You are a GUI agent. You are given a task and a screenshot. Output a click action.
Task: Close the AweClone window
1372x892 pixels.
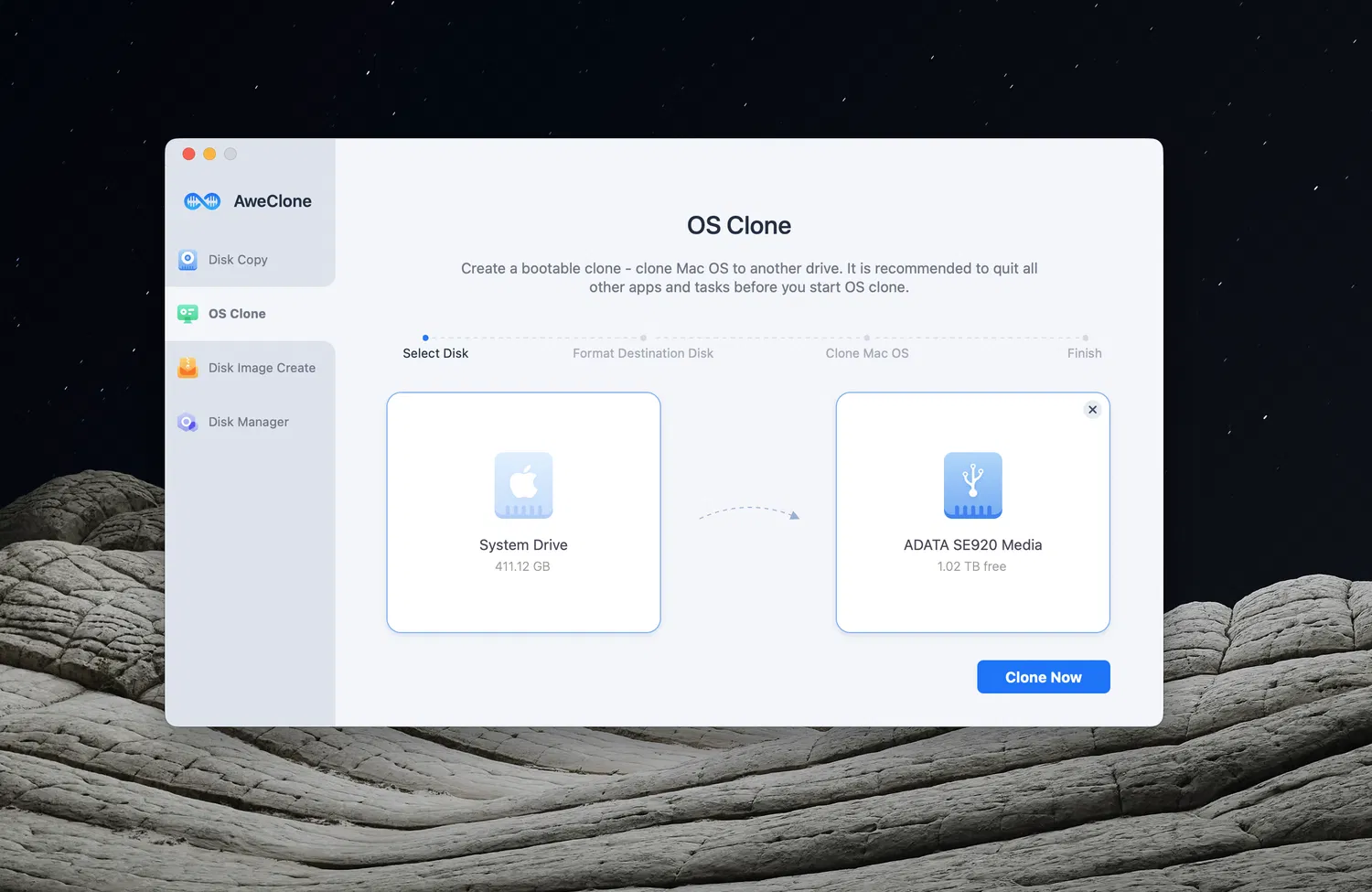(x=188, y=154)
